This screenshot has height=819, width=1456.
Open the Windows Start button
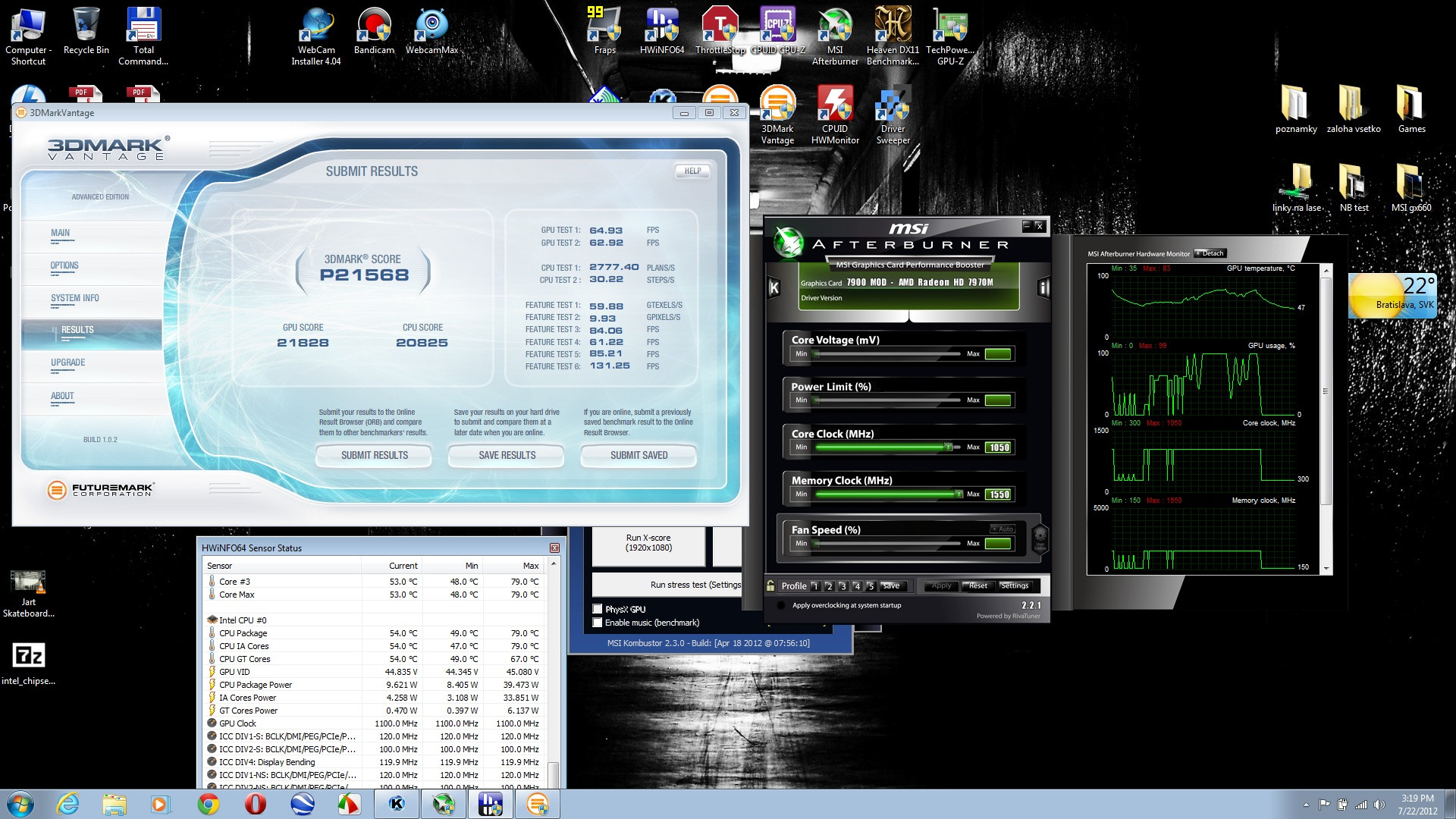[20, 804]
